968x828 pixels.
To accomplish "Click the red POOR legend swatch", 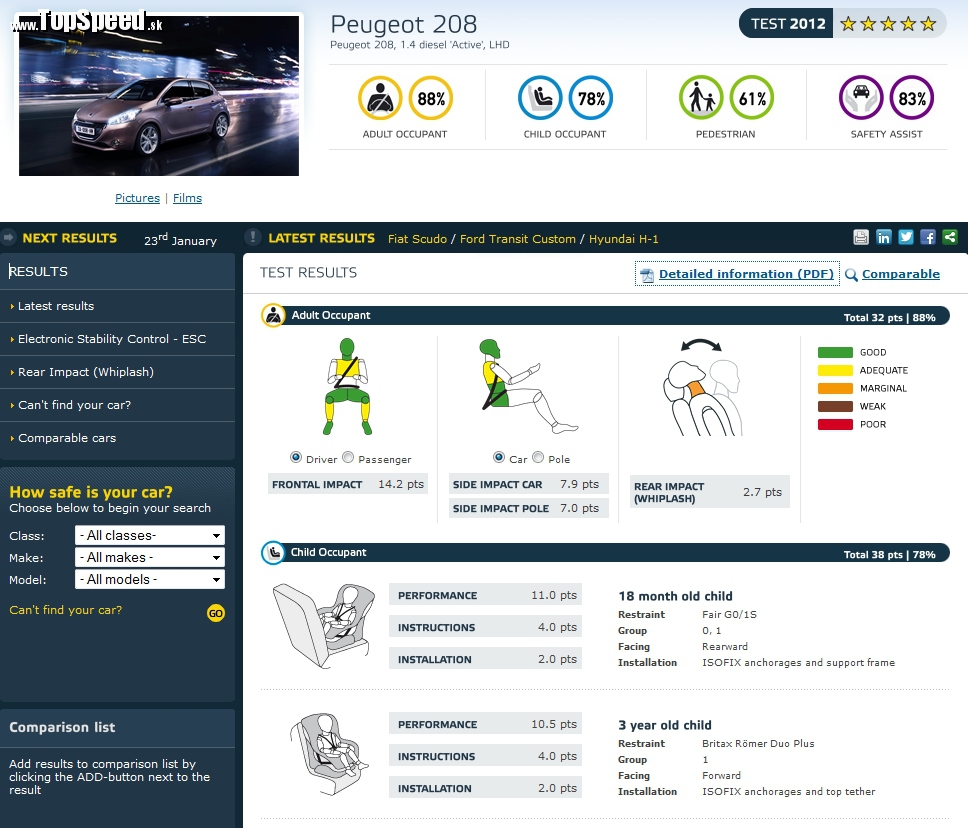I will (x=835, y=424).
